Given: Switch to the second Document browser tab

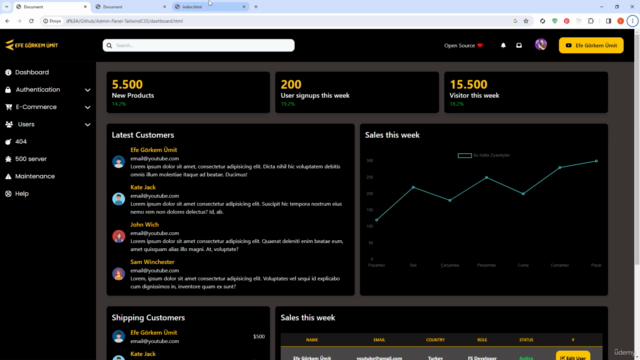Looking at the screenshot, I should 130,7.
